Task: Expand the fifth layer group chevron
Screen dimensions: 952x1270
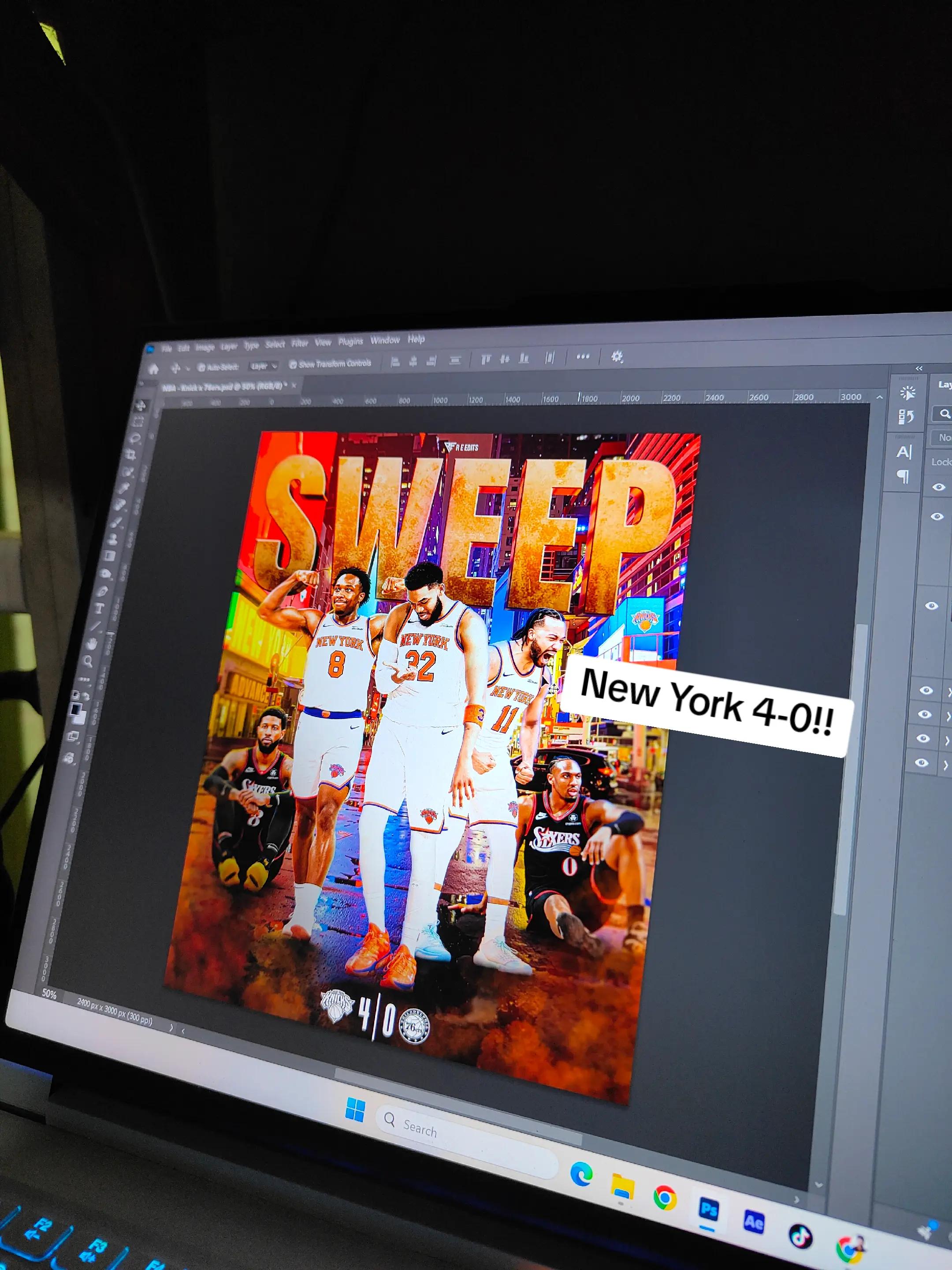Action: 948,717
